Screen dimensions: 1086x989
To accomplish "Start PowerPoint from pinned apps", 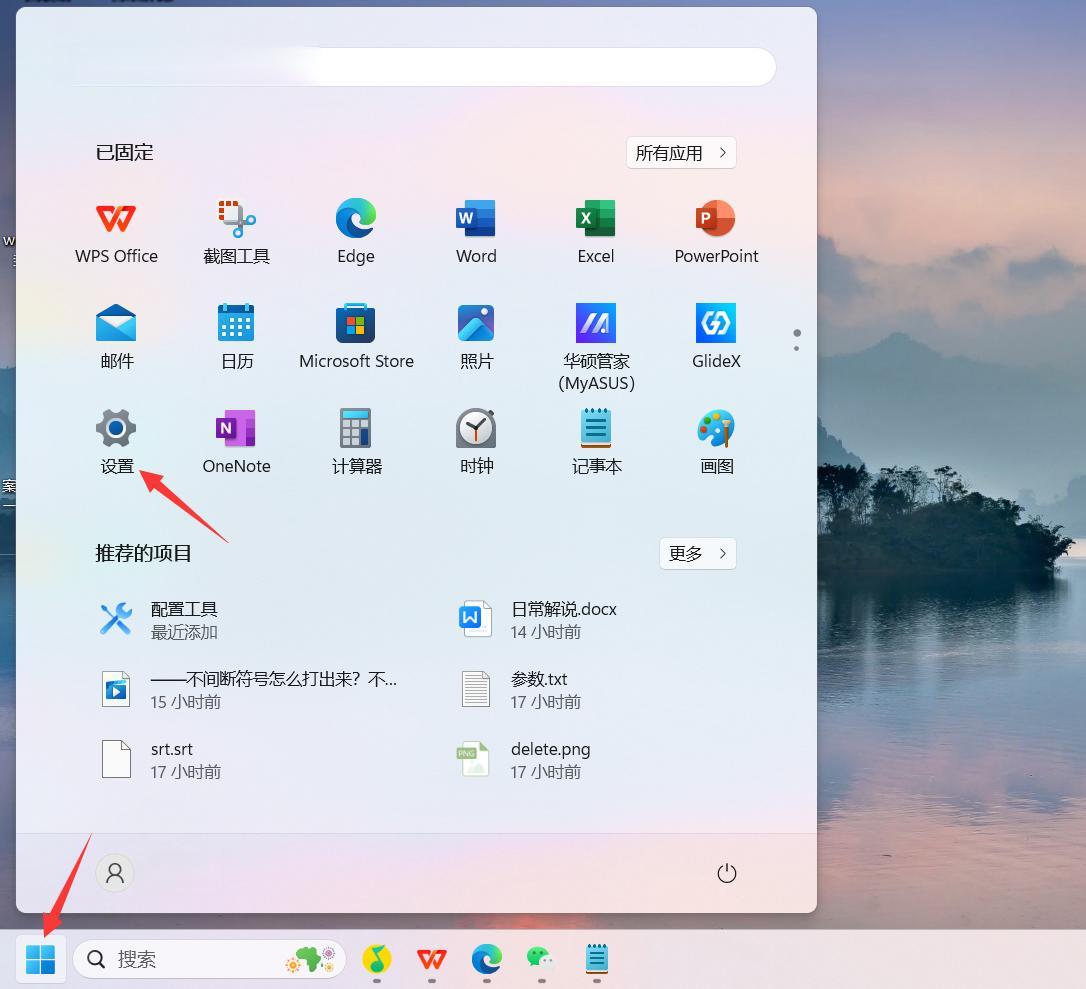I will [x=716, y=232].
